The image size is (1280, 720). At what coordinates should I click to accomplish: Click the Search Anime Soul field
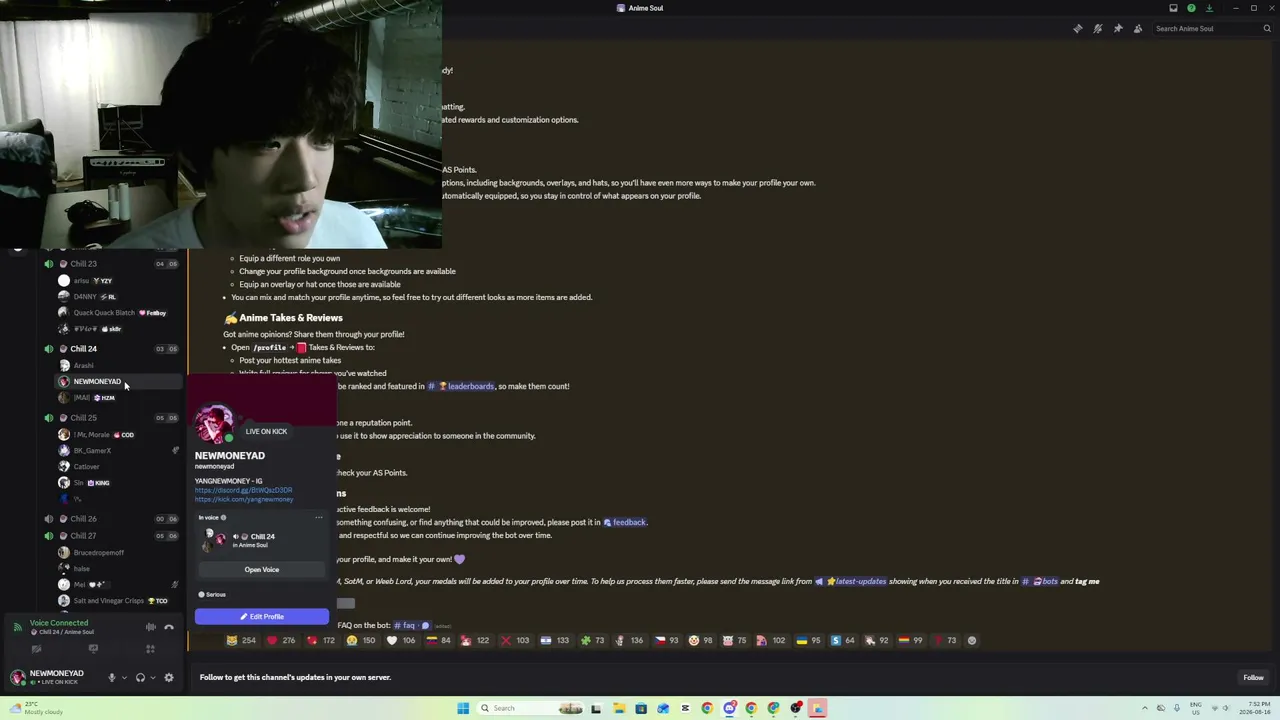[x=1211, y=28]
